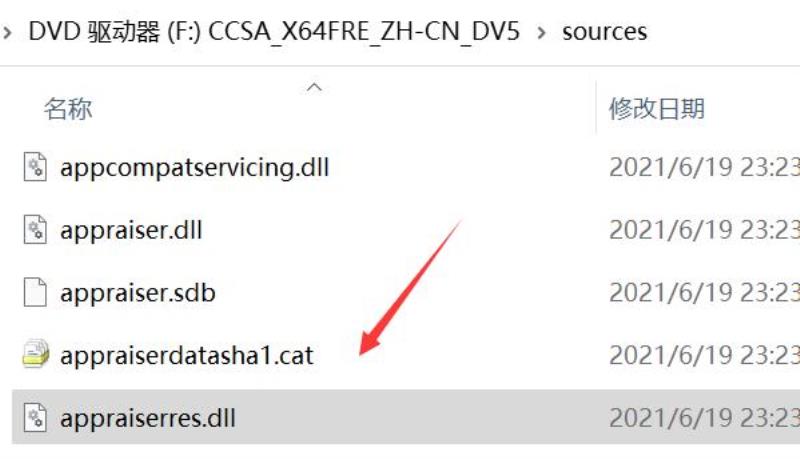Sort files by the 名称 column header
Screen dimensions: 800x459
pos(68,109)
